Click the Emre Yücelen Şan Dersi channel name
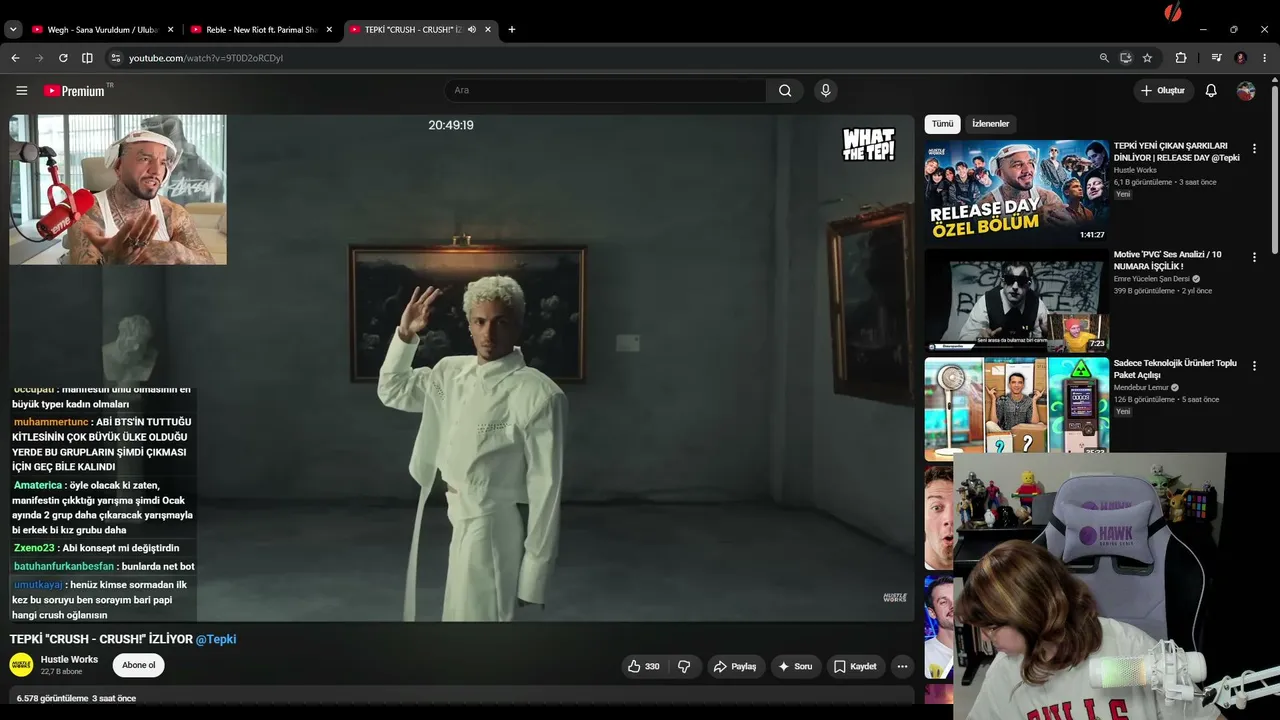This screenshot has height=720, width=1280. pyautogui.click(x=1151, y=279)
